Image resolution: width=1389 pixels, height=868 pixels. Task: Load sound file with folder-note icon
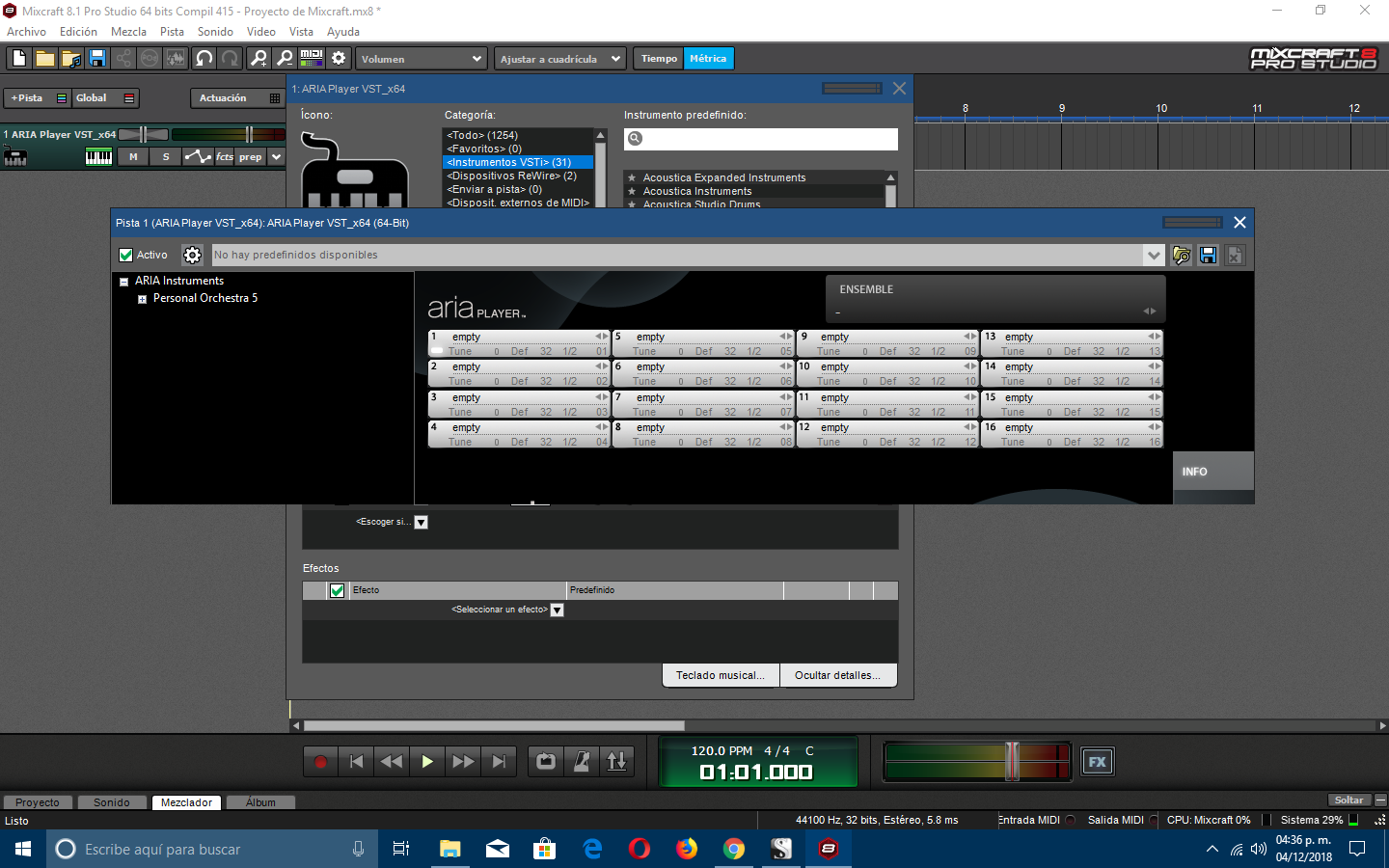click(71, 59)
